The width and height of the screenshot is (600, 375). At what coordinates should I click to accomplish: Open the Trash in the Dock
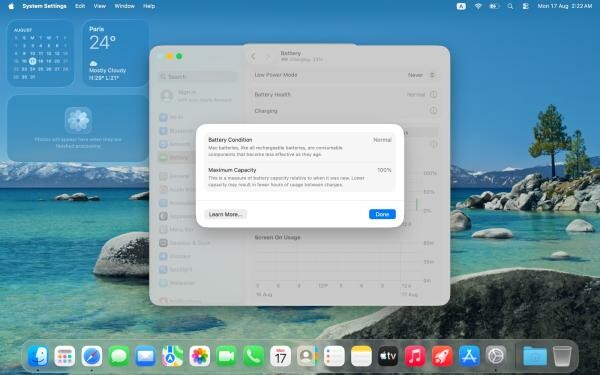562,356
